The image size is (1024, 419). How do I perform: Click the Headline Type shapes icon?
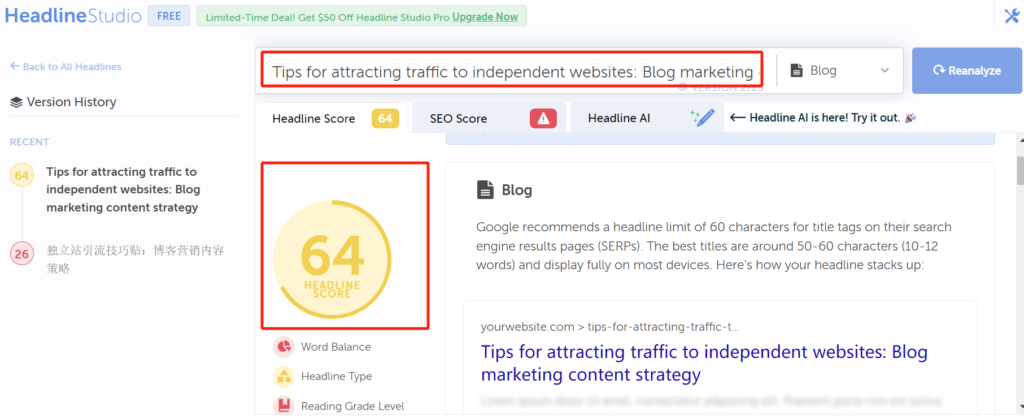pos(284,377)
